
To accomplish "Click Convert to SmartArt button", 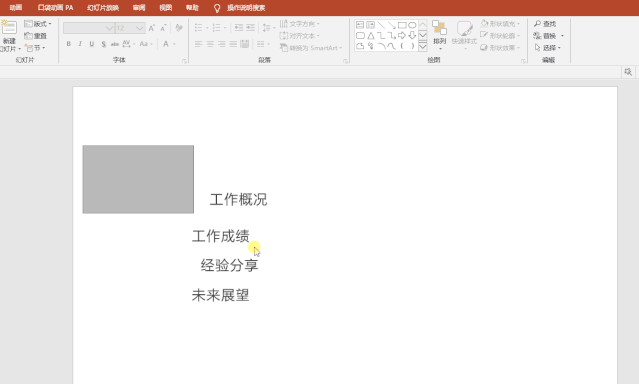I will point(312,48).
